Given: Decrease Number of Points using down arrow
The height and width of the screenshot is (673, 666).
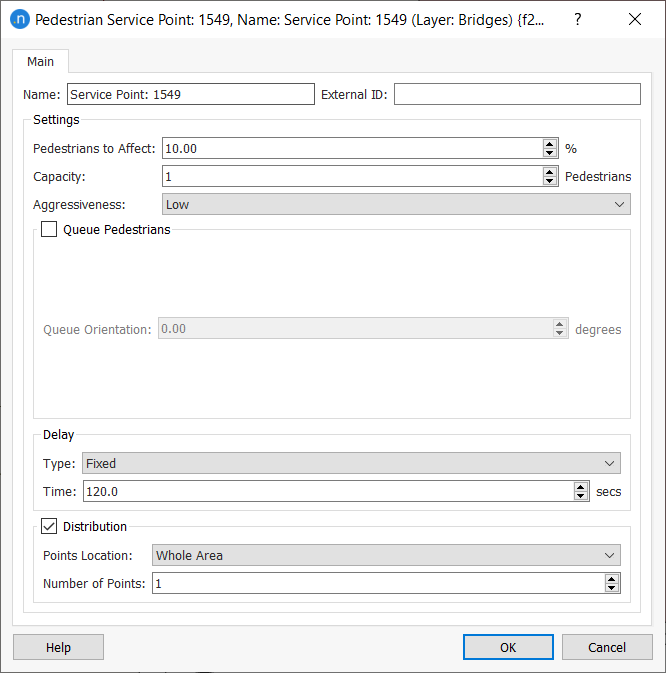Looking at the screenshot, I should click(x=612, y=588).
